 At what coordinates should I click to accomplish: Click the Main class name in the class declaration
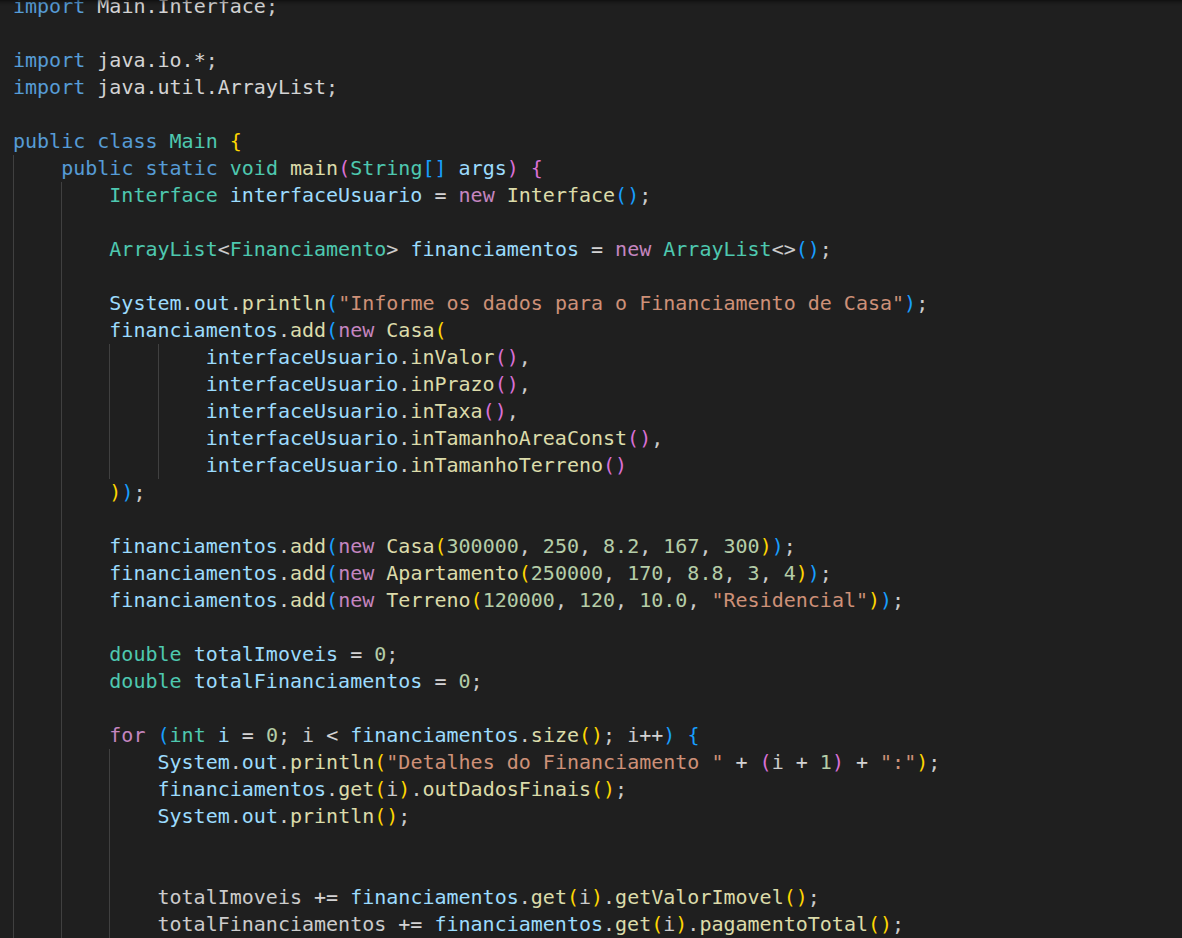click(x=192, y=141)
